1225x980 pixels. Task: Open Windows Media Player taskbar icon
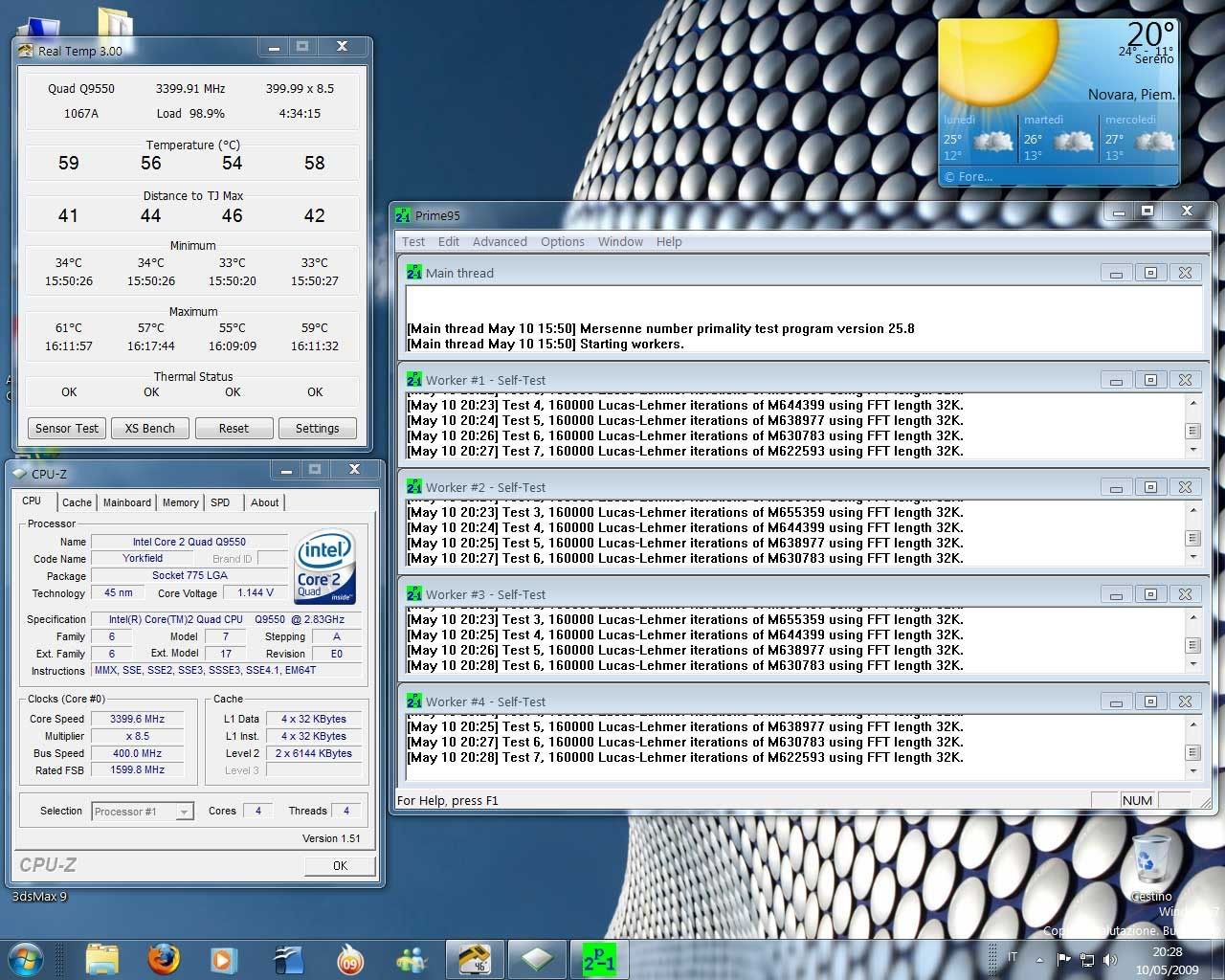point(223,959)
